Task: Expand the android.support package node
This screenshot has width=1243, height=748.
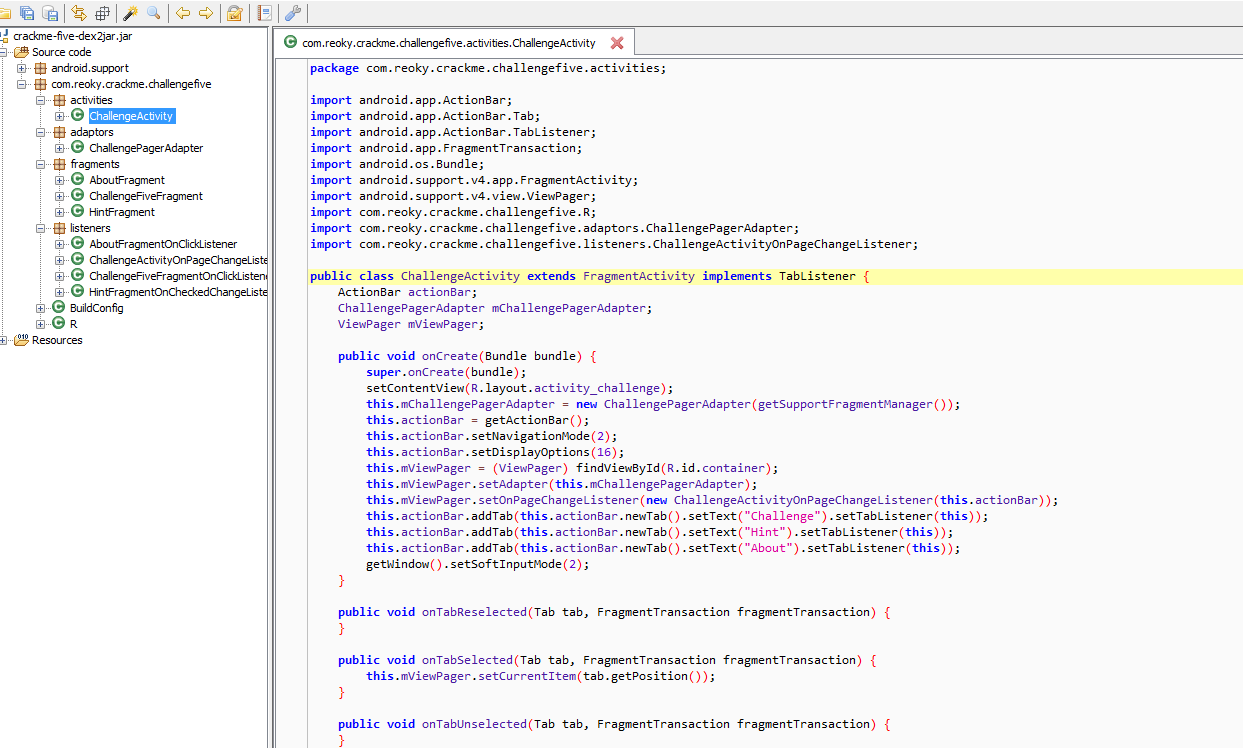Action: pyautogui.click(x=22, y=68)
